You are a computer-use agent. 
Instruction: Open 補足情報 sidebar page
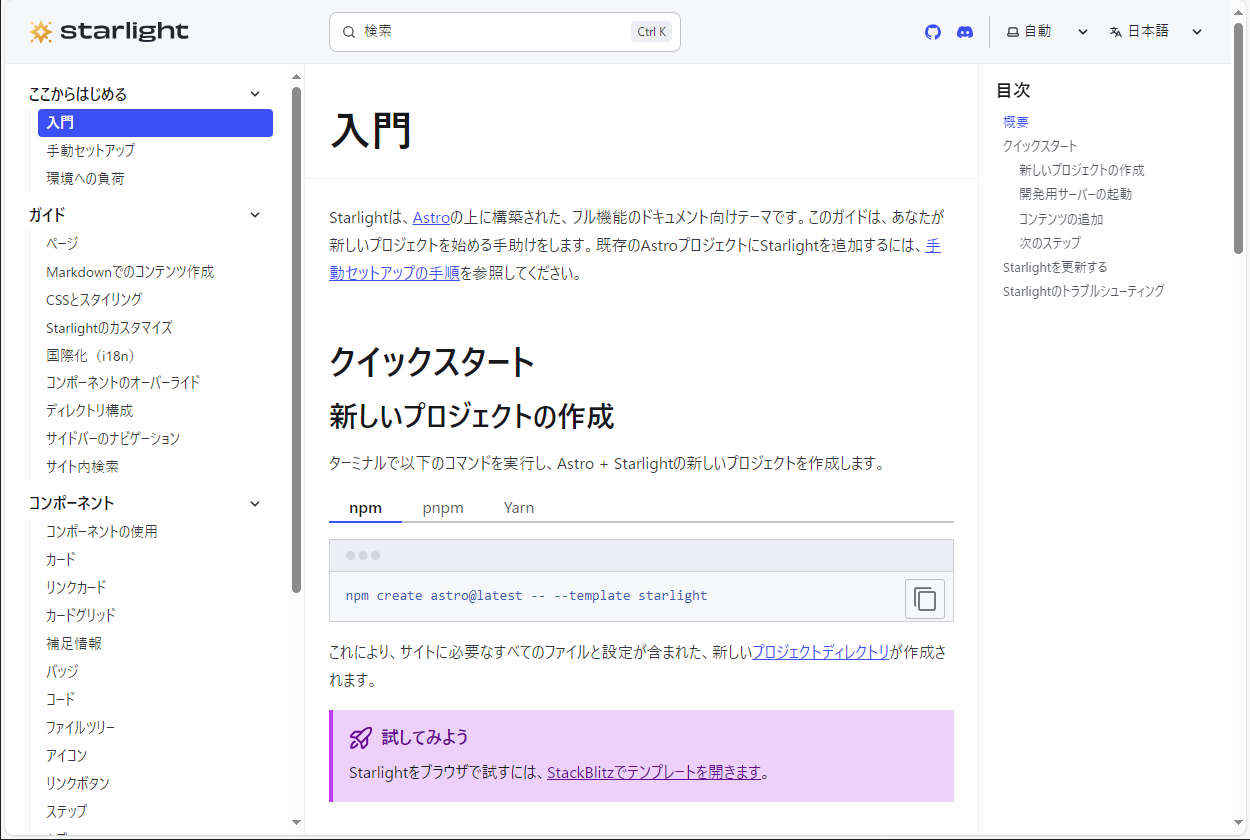(x=74, y=644)
